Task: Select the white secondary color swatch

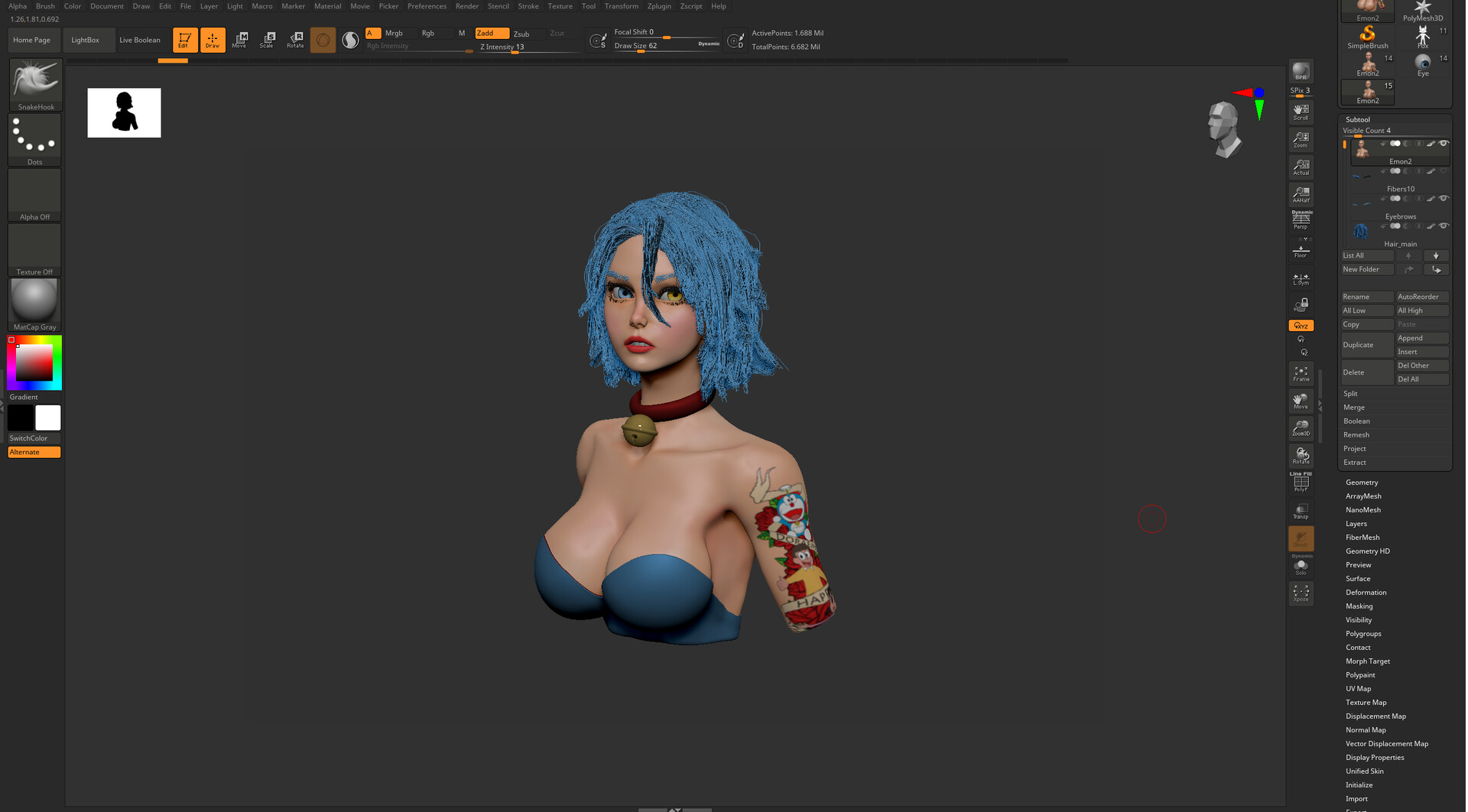Action: tap(48, 418)
